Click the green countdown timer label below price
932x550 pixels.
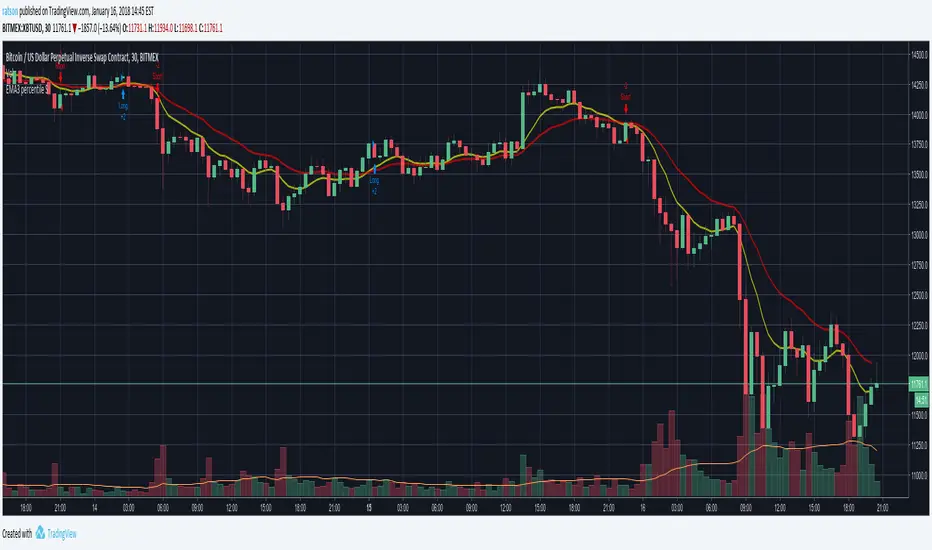click(916, 396)
